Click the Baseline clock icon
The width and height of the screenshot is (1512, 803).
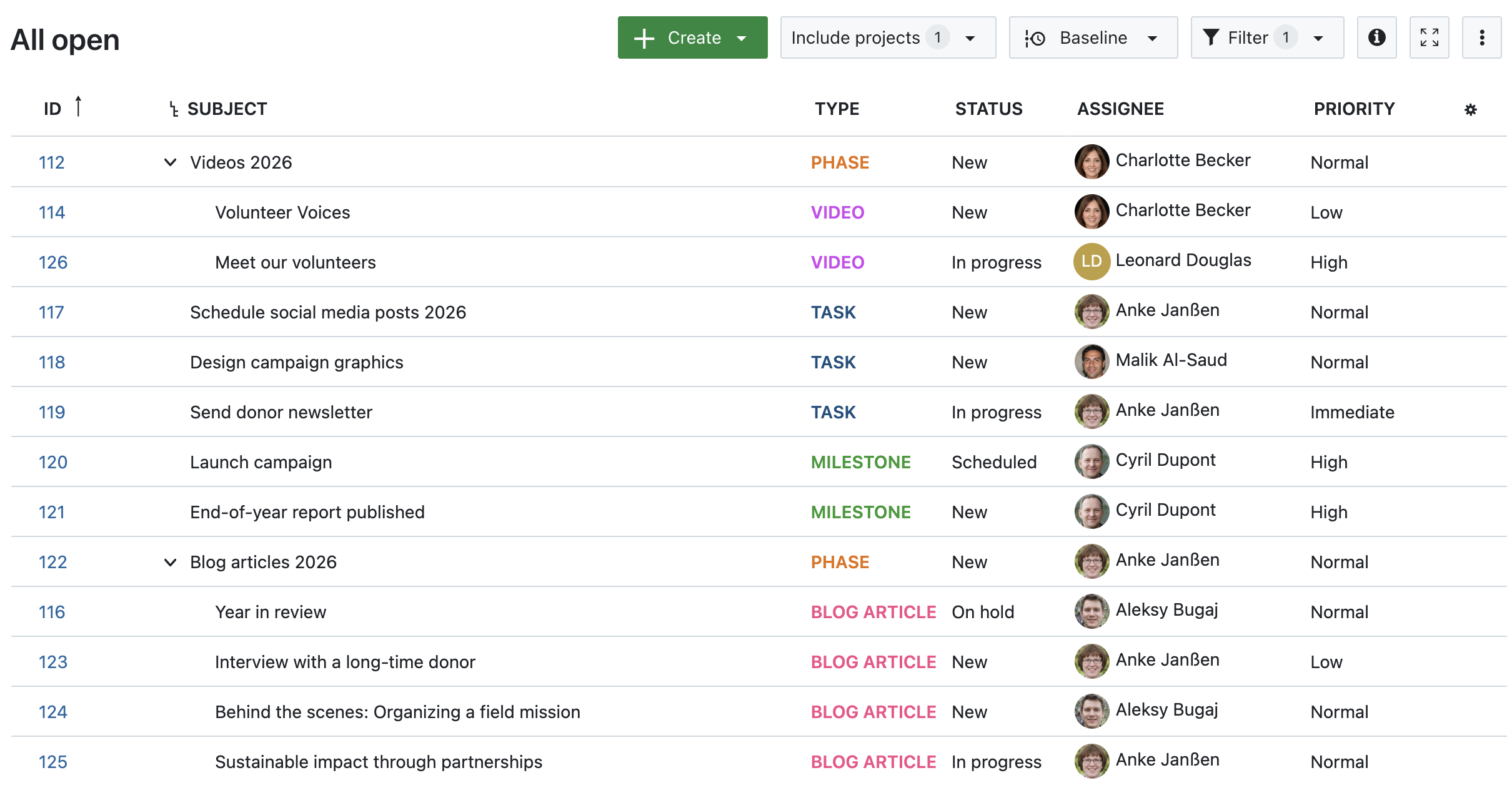(x=1034, y=37)
